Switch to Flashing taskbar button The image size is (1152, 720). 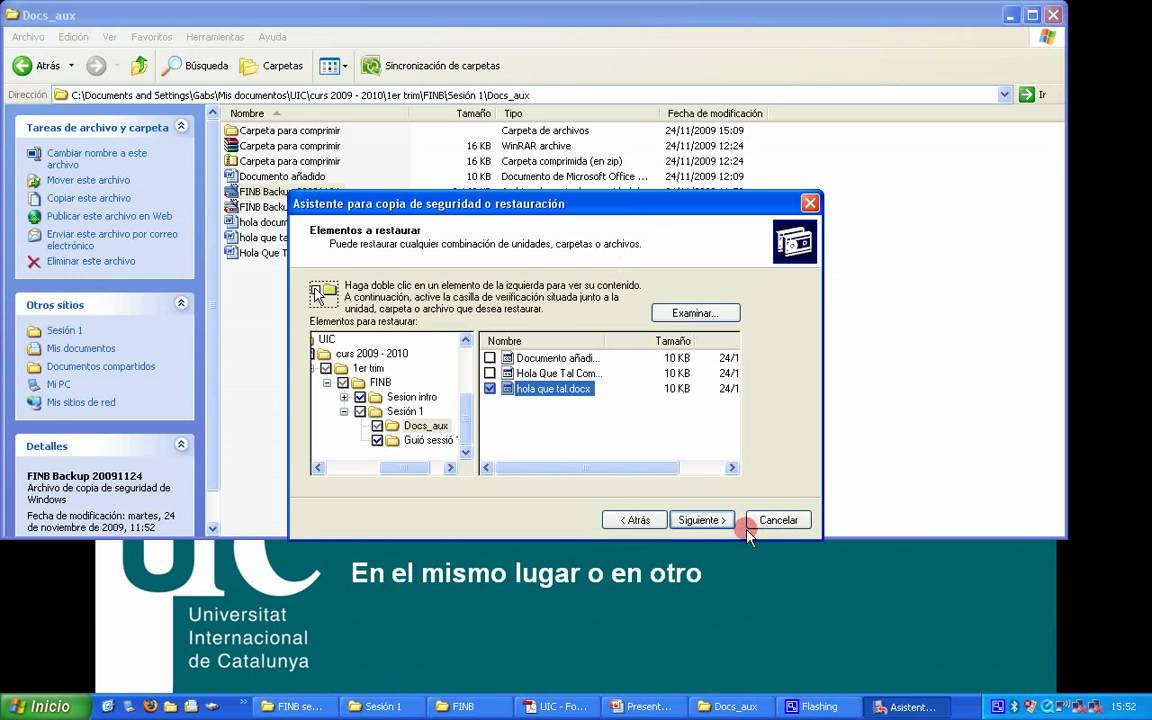coord(819,707)
